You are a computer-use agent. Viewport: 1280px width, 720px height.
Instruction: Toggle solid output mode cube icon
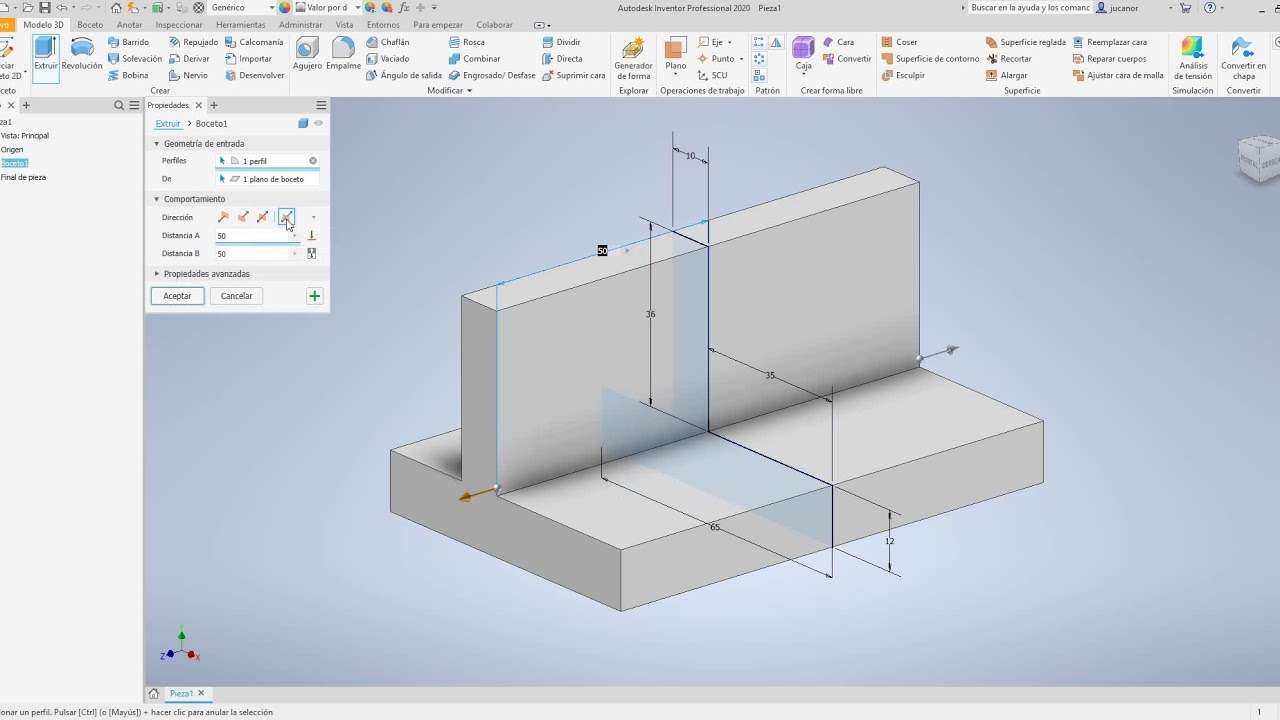click(303, 124)
